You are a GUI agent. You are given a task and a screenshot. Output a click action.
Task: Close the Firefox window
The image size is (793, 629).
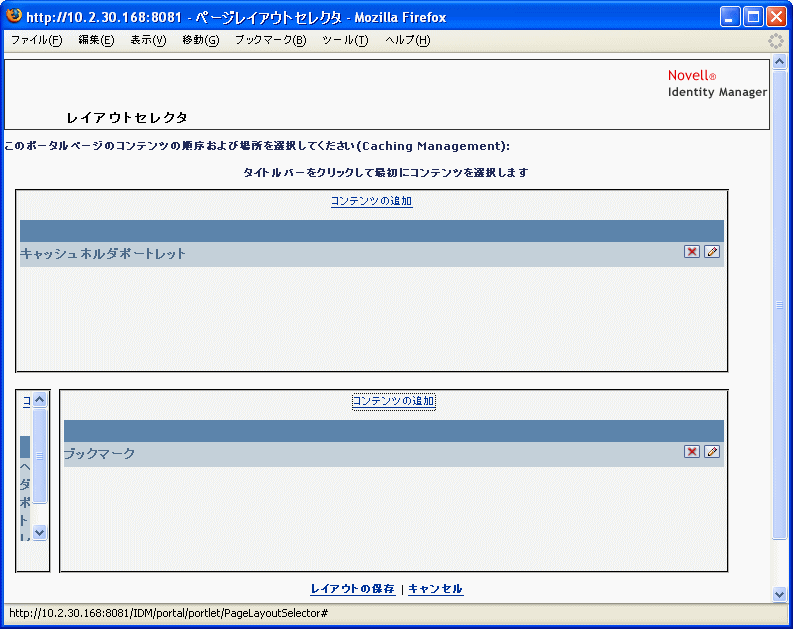click(776, 17)
